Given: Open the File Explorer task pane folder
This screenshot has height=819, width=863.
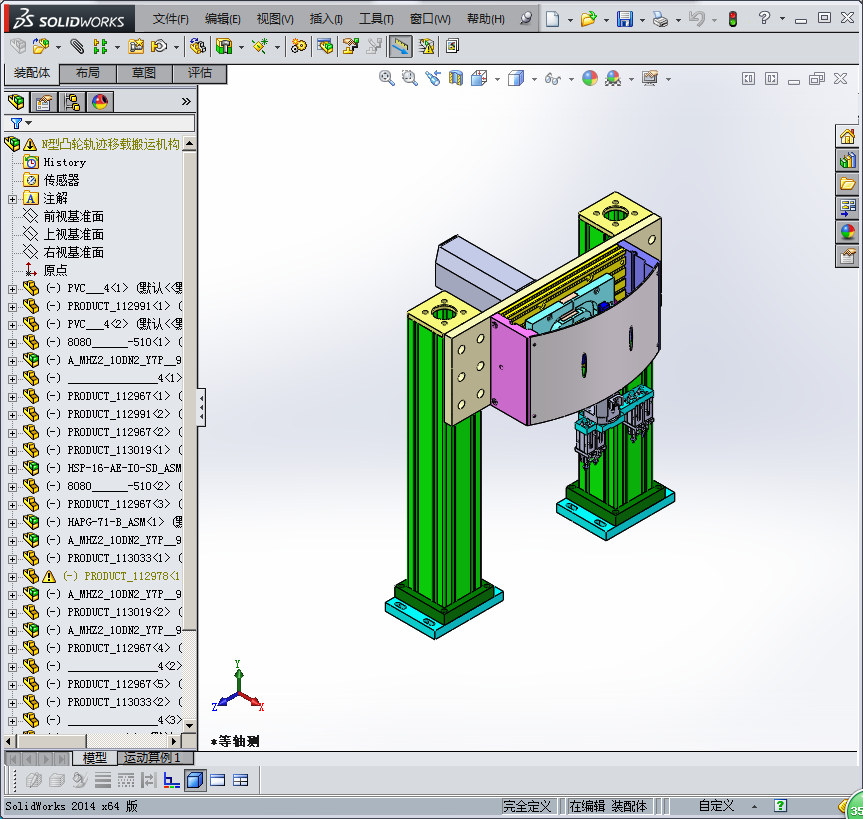Looking at the screenshot, I should (847, 183).
